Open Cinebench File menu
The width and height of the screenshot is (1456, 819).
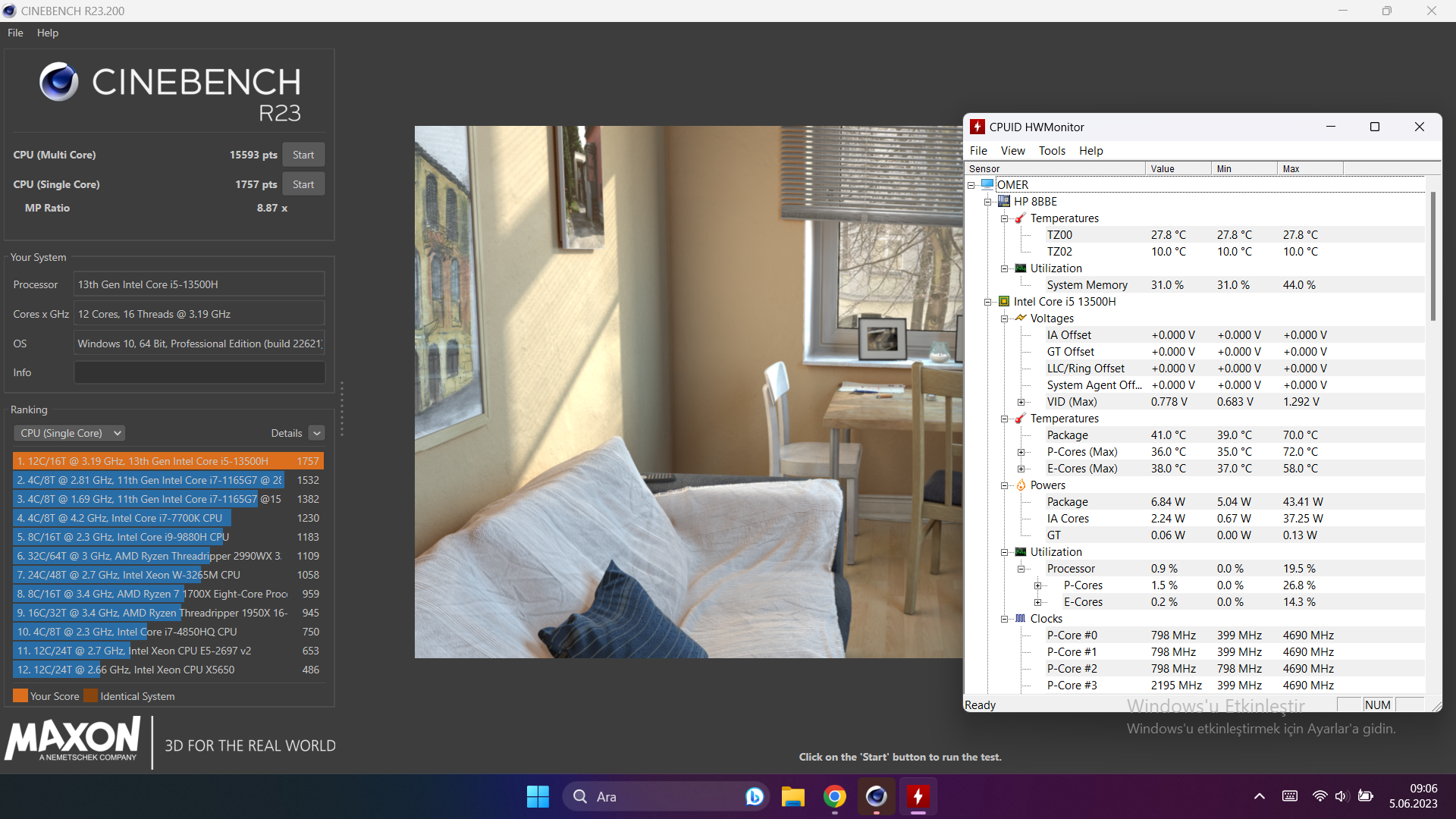coord(15,33)
